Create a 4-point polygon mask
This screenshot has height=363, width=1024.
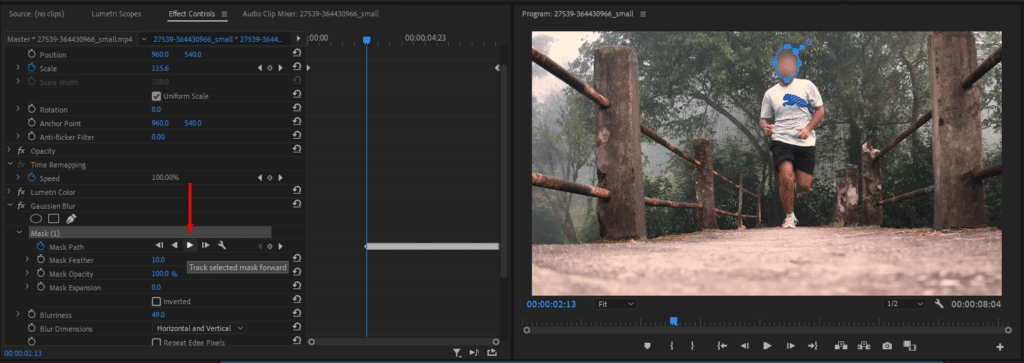(54, 219)
